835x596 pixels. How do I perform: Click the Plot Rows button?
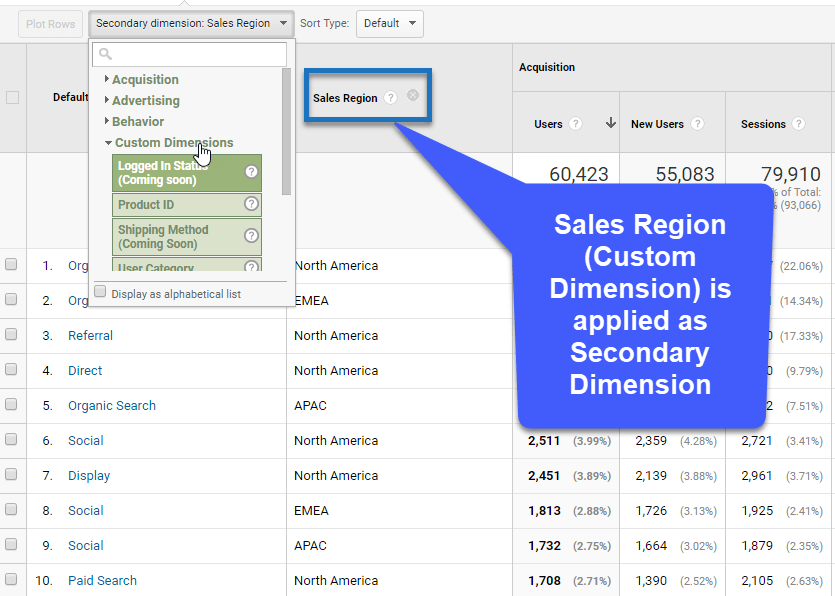coord(50,23)
